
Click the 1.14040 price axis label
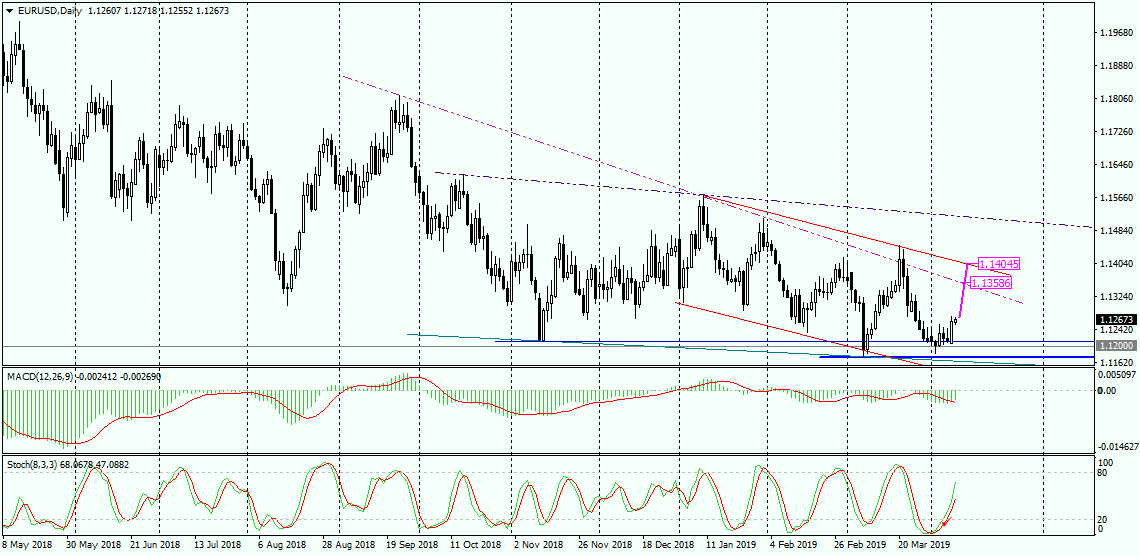click(x=1118, y=264)
